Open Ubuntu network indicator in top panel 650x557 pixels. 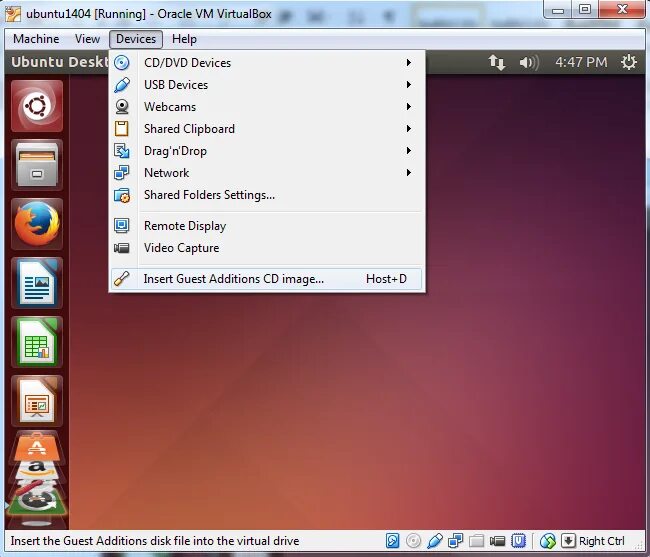(x=497, y=62)
